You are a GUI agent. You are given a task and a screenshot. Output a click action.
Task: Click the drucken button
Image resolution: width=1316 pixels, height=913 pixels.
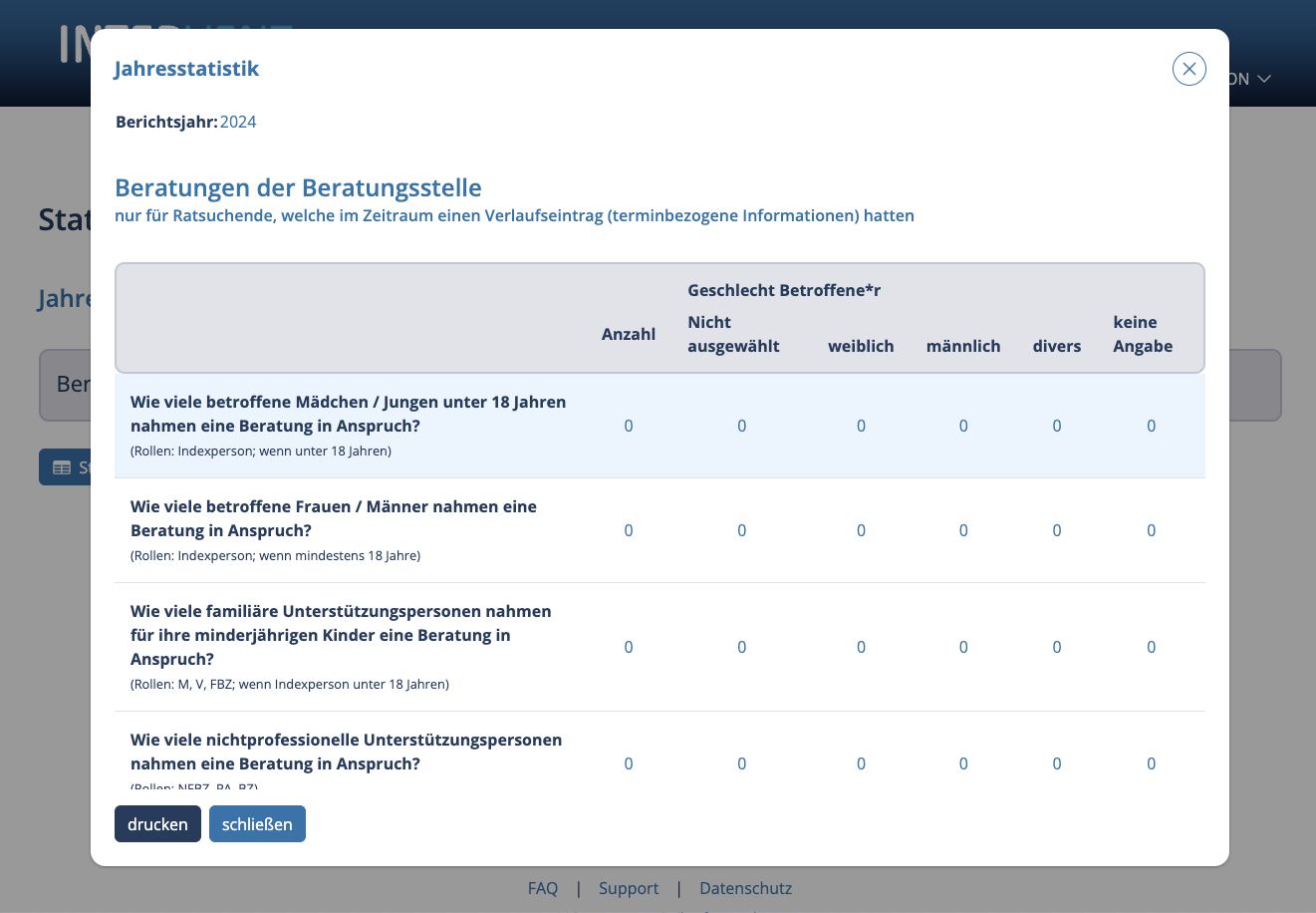[157, 824]
